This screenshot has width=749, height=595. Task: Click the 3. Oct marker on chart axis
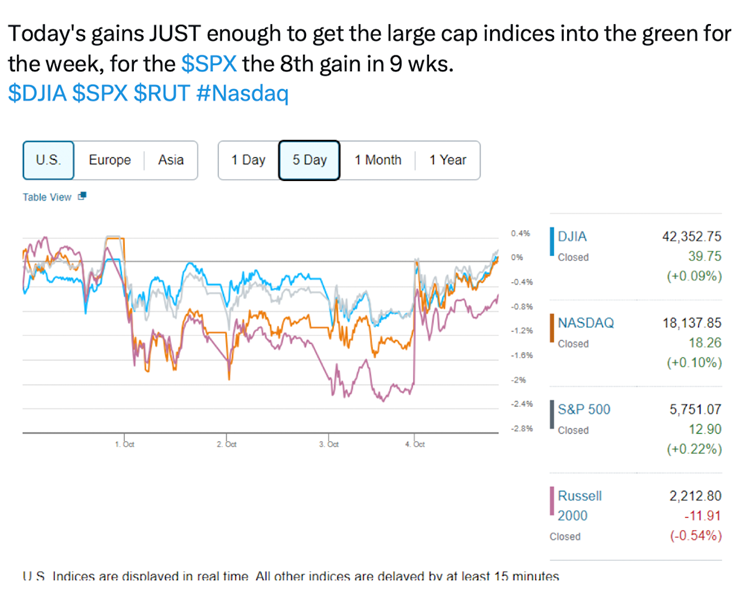325,442
